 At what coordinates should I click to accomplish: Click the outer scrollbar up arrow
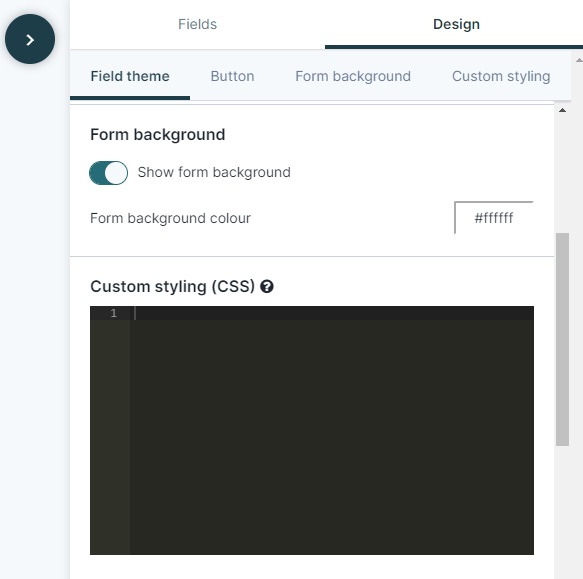coord(579,60)
